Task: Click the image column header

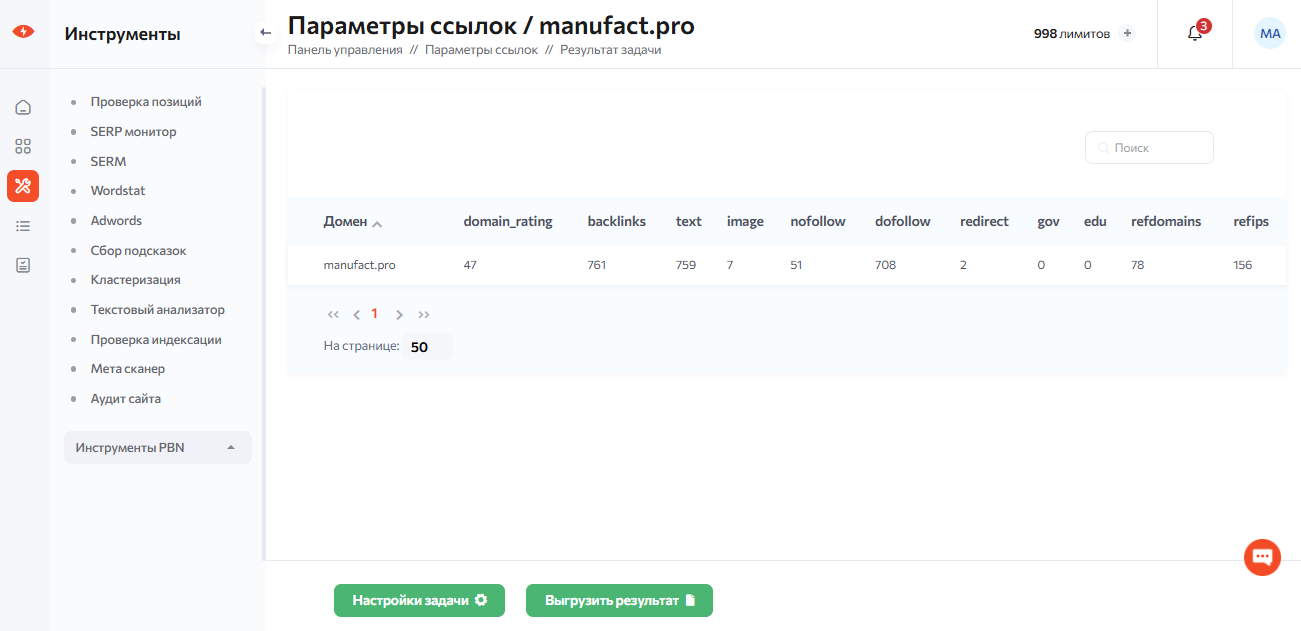Action: tap(745, 221)
